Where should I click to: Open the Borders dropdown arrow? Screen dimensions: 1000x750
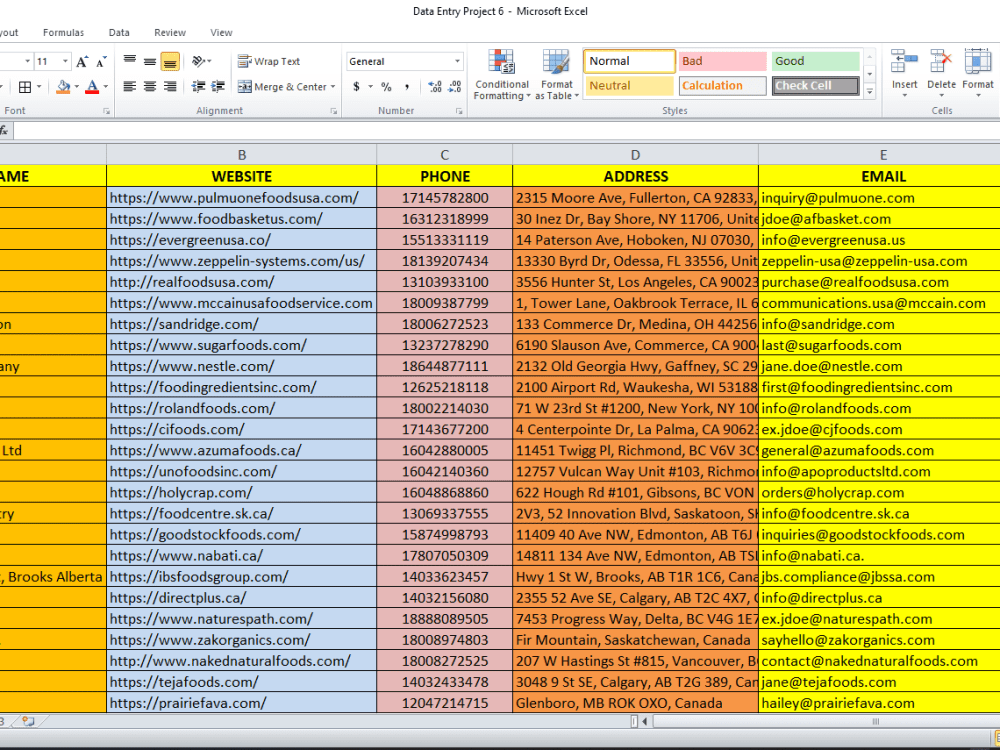[x=39, y=87]
